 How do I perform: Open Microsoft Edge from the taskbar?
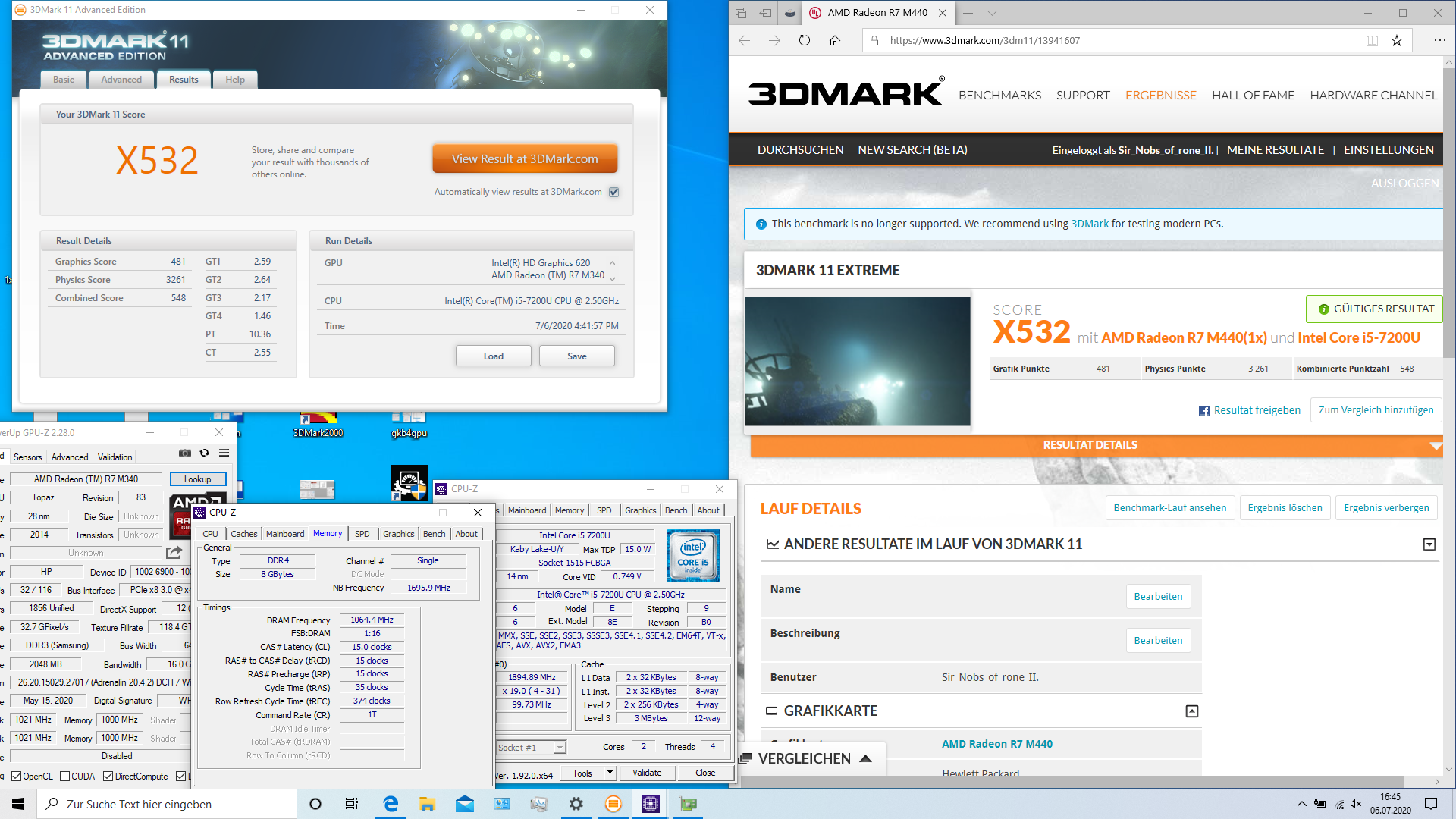click(391, 804)
